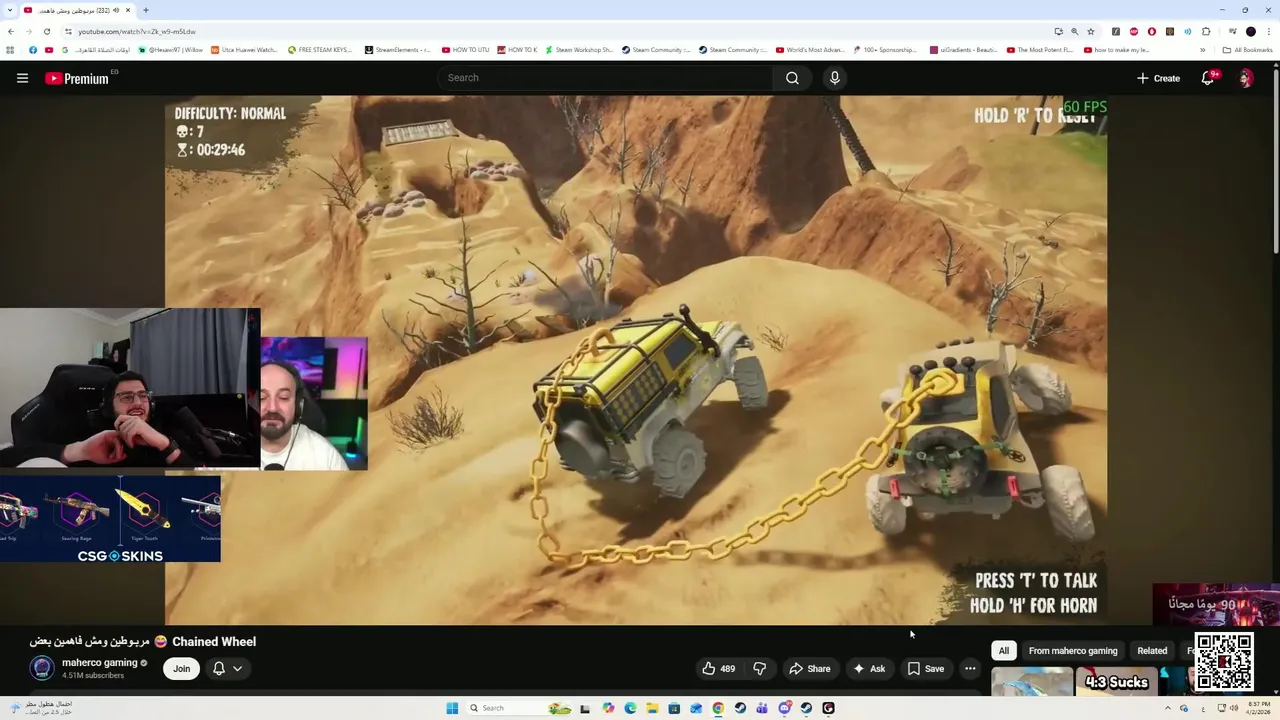Open uiGradients bookmark
The image size is (1280, 720).
coord(963,50)
